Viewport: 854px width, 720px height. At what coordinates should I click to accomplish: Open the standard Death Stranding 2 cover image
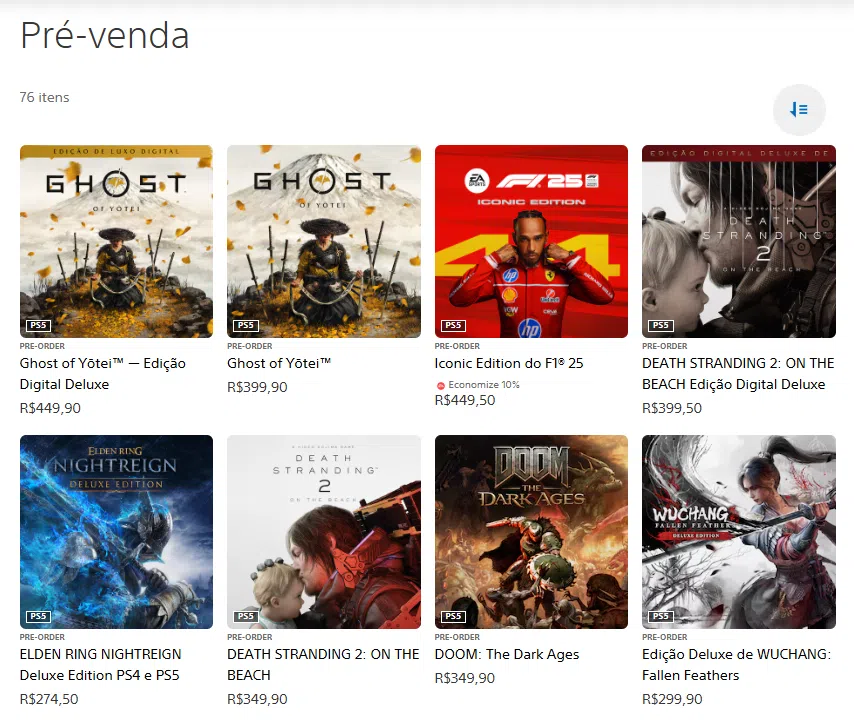point(324,532)
